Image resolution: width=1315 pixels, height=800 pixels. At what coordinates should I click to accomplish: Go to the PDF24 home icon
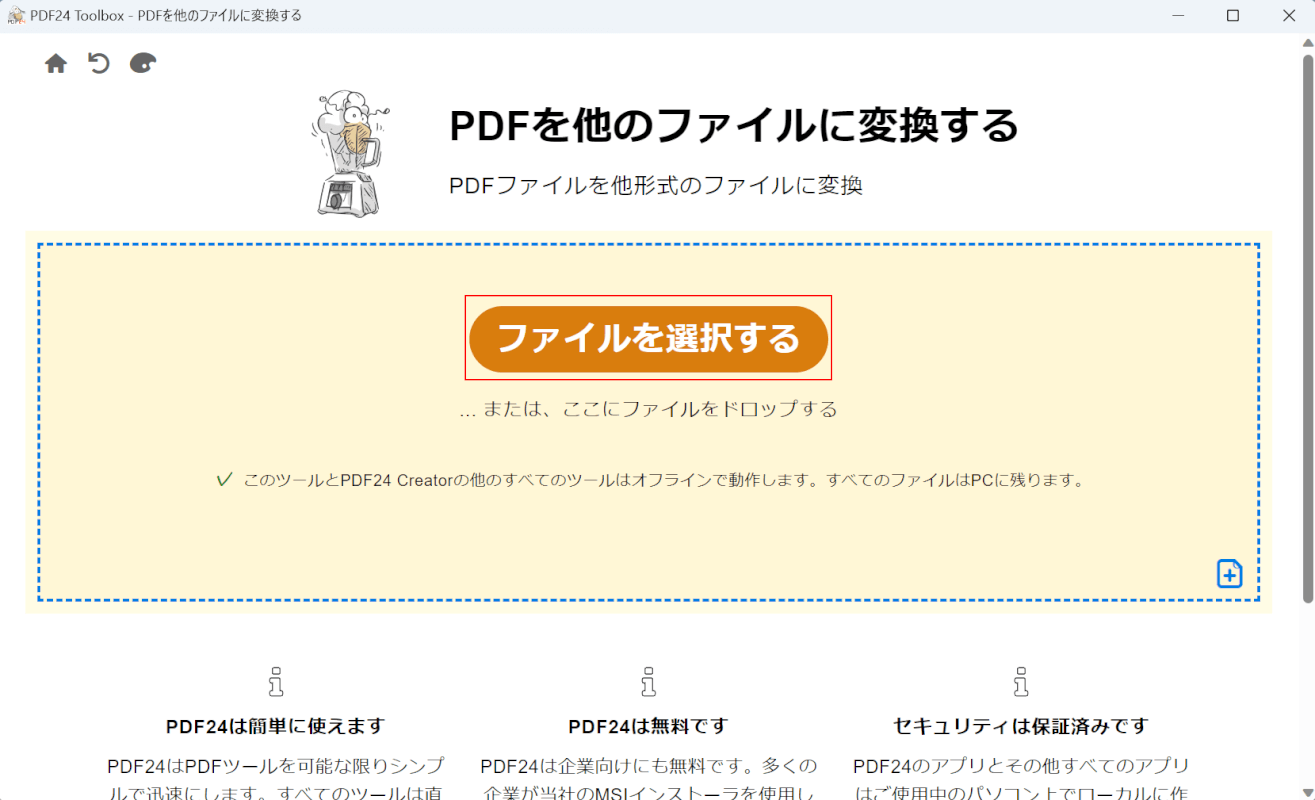[x=56, y=64]
